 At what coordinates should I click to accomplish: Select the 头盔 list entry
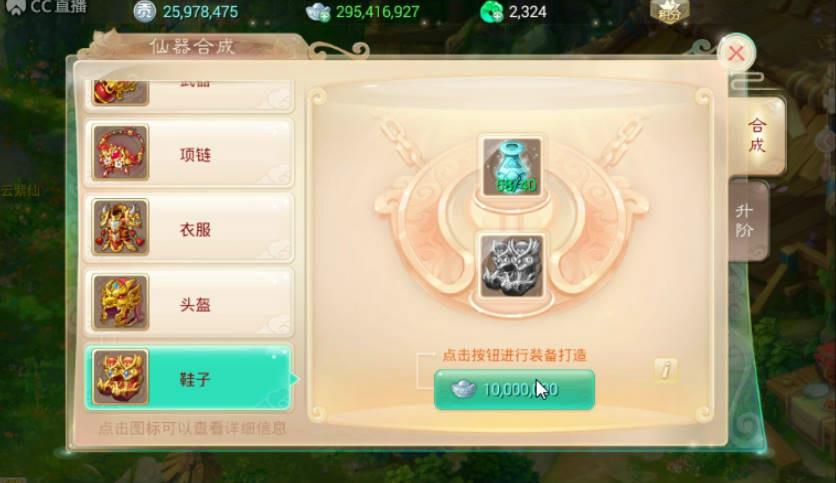189,303
